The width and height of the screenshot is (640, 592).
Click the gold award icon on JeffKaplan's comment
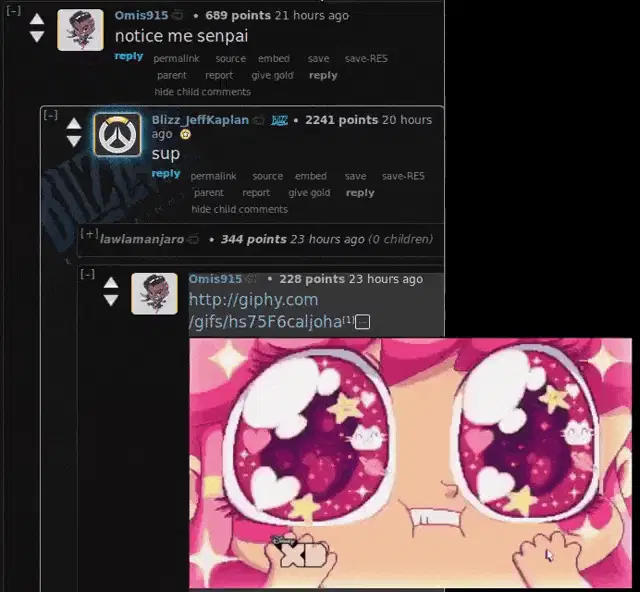pos(185,134)
